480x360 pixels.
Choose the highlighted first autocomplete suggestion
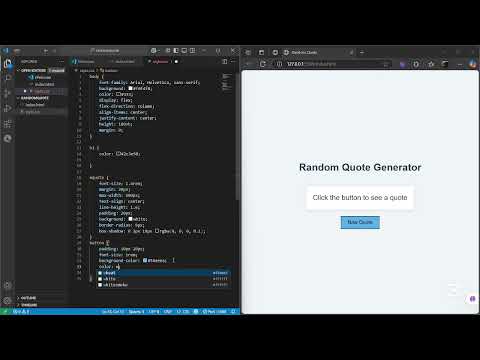coord(163,273)
